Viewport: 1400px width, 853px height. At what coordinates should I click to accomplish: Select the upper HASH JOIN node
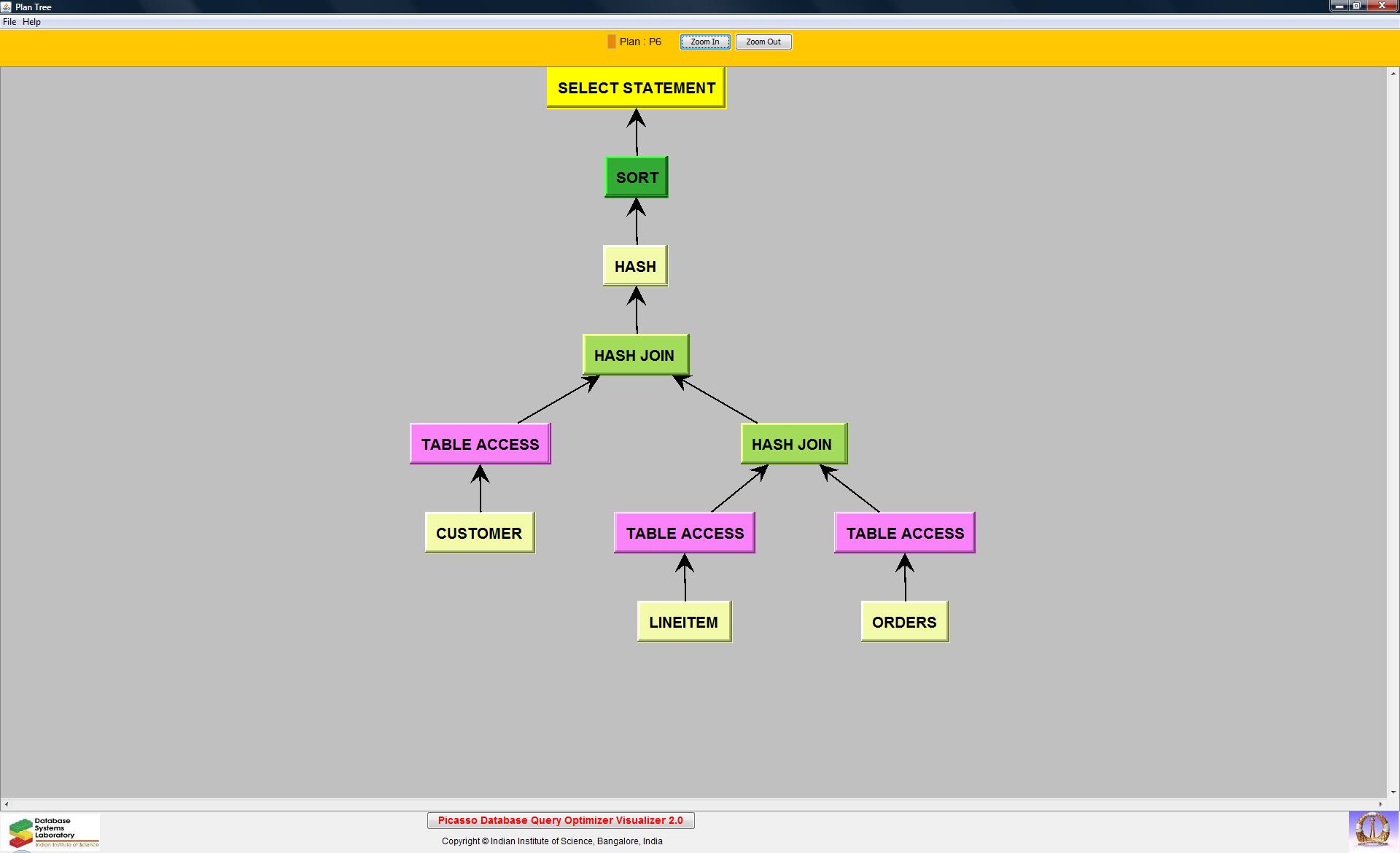(635, 355)
